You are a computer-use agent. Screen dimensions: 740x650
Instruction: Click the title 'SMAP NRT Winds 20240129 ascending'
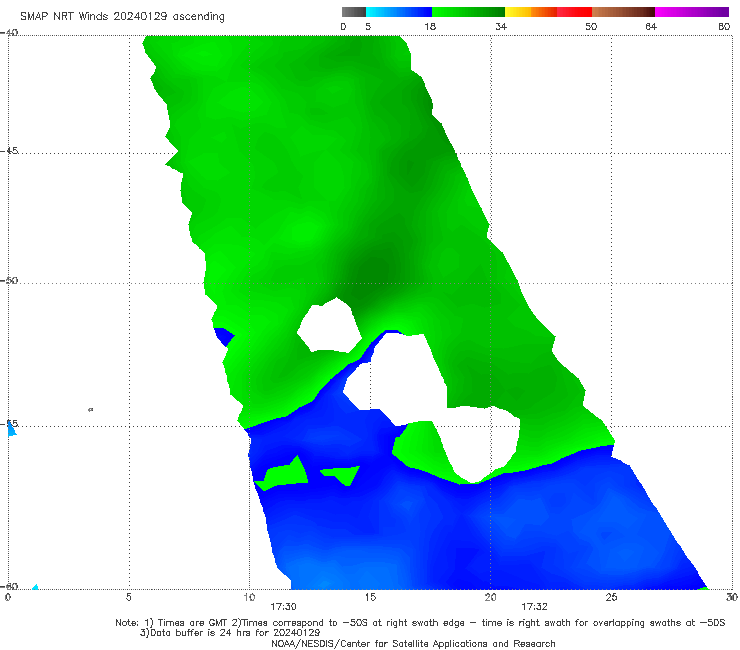(122, 17)
